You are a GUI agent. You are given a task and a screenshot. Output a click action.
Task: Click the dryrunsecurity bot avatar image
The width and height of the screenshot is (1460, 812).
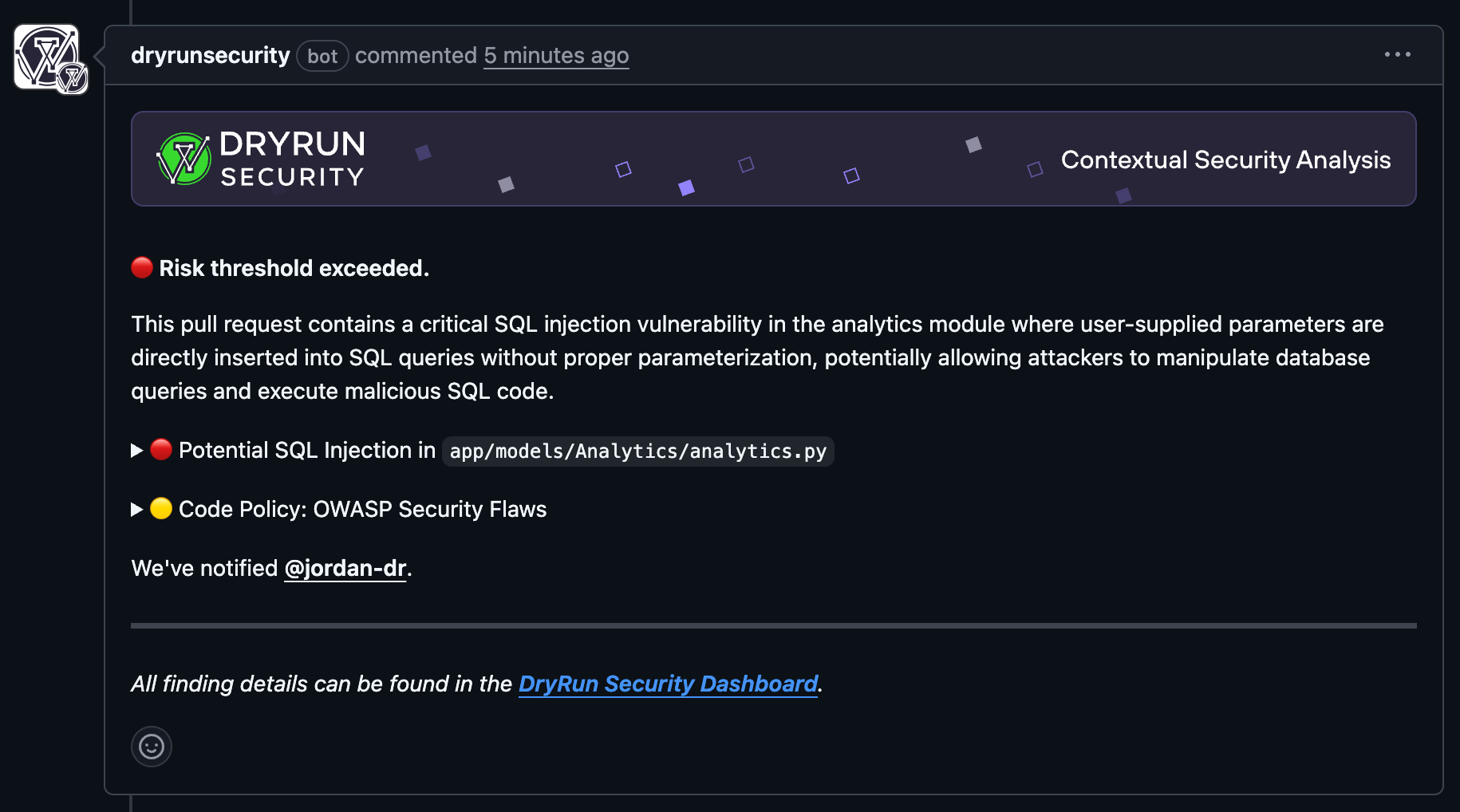pyautogui.click(x=45, y=54)
